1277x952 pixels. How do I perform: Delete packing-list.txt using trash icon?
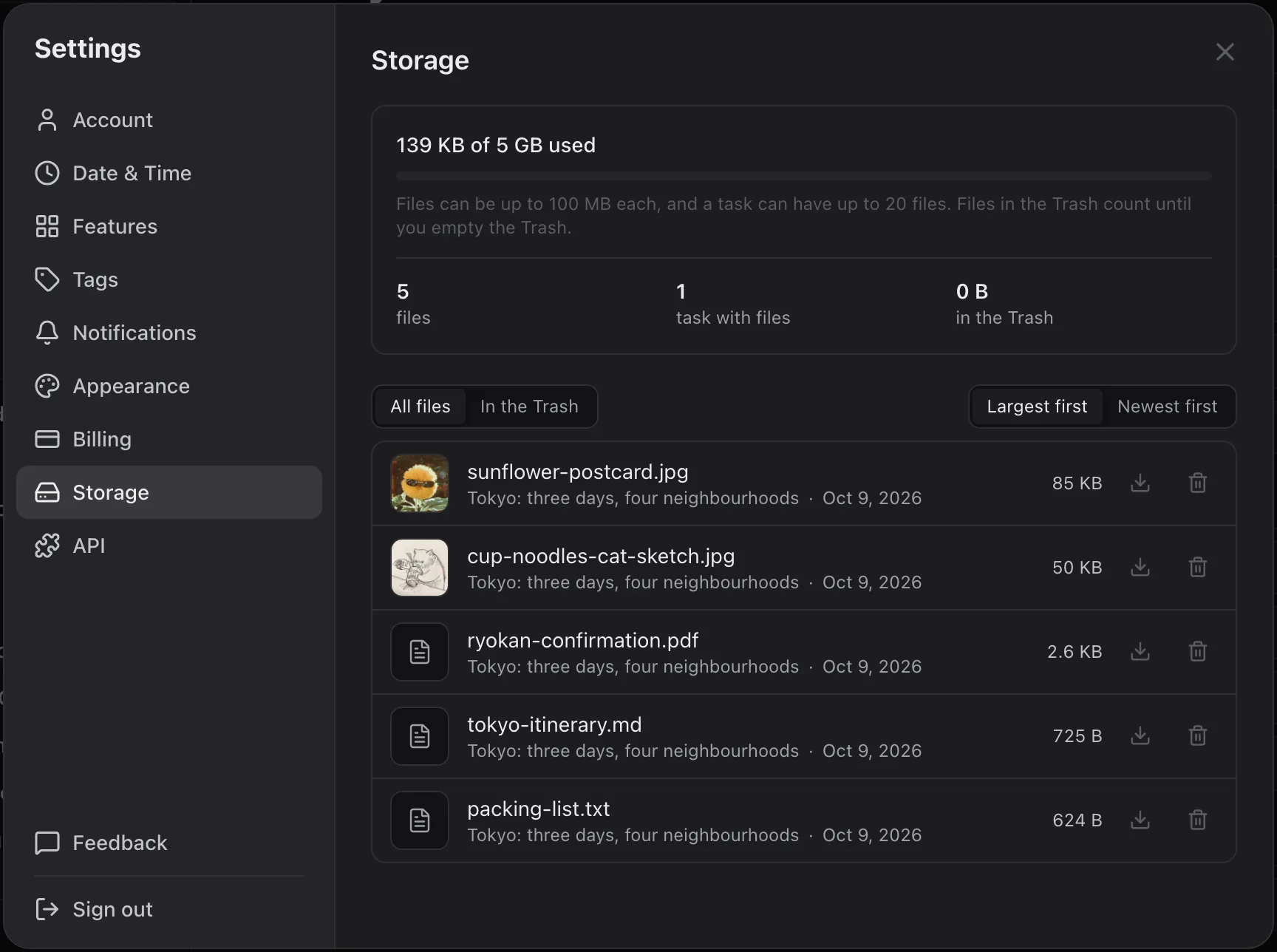pyautogui.click(x=1198, y=820)
